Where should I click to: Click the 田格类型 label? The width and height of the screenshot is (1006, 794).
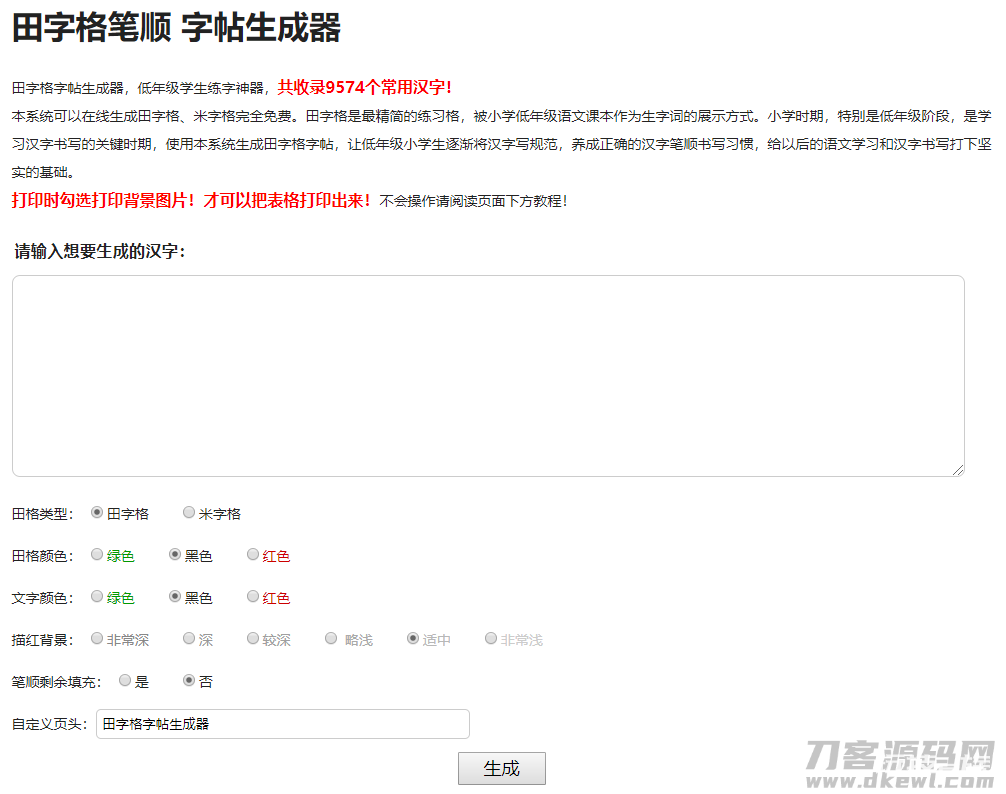point(42,514)
